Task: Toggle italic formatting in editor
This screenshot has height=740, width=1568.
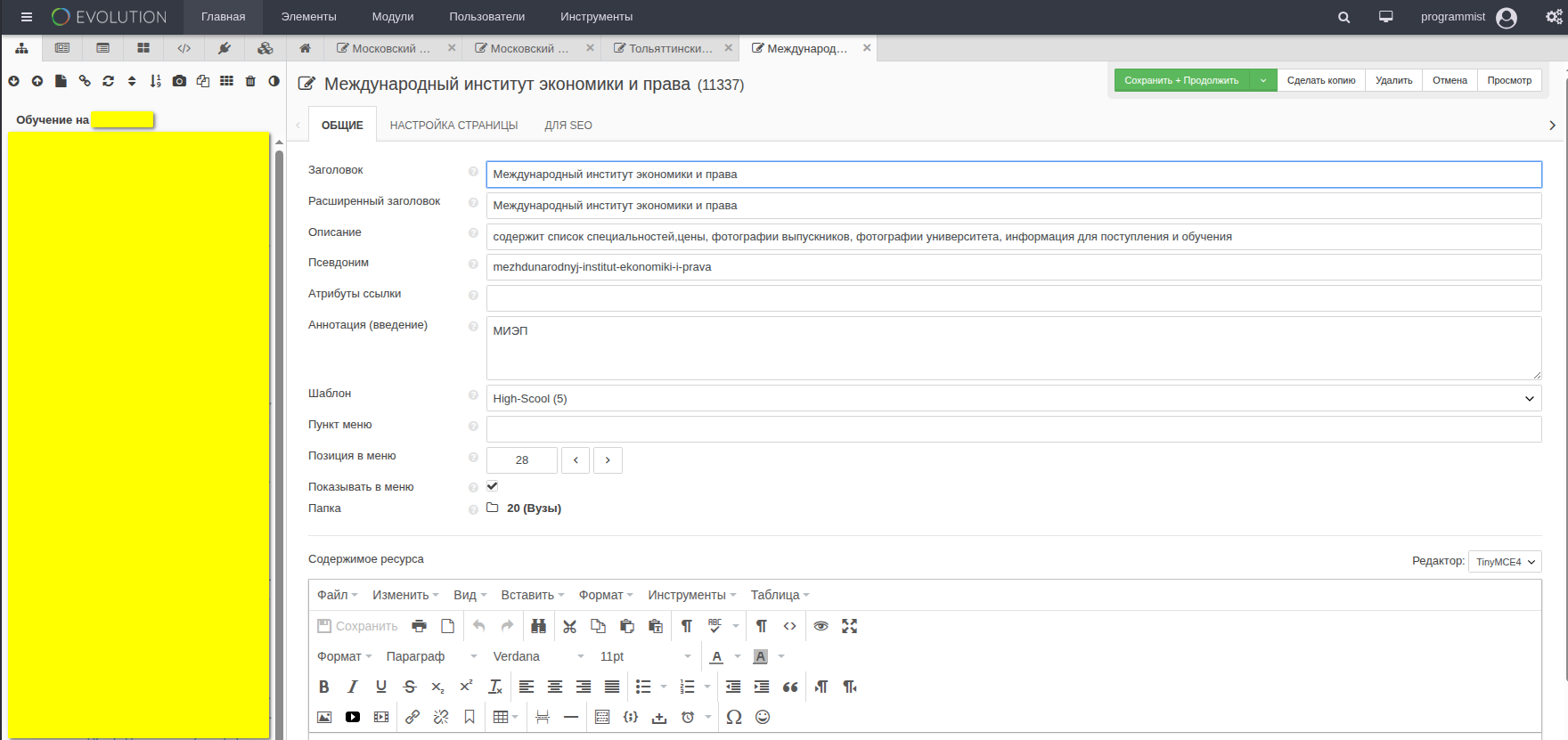Action: click(x=353, y=687)
